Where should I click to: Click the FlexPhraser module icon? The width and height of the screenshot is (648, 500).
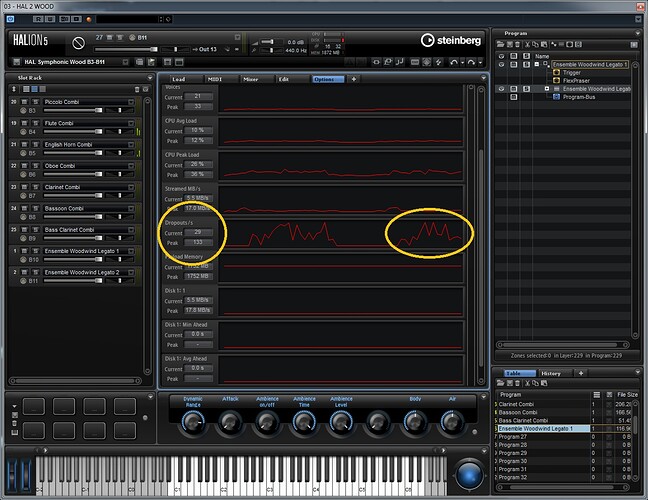coord(556,81)
